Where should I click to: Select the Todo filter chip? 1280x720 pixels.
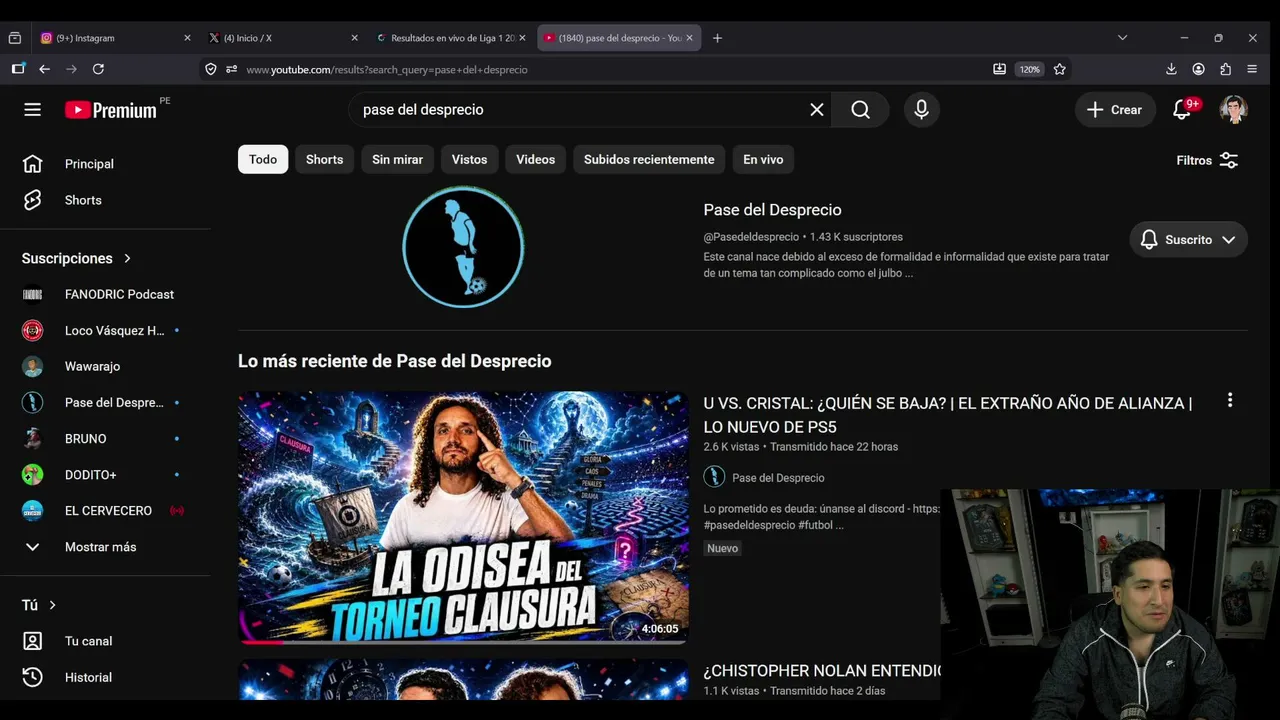tap(263, 159)
